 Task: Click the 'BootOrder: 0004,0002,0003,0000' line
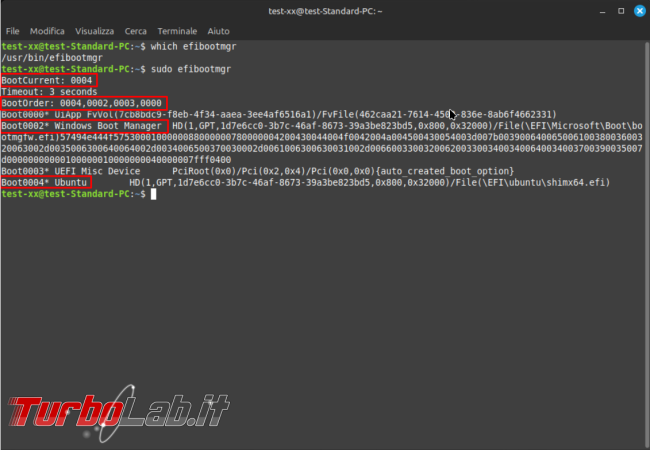[x=82, y=103]
